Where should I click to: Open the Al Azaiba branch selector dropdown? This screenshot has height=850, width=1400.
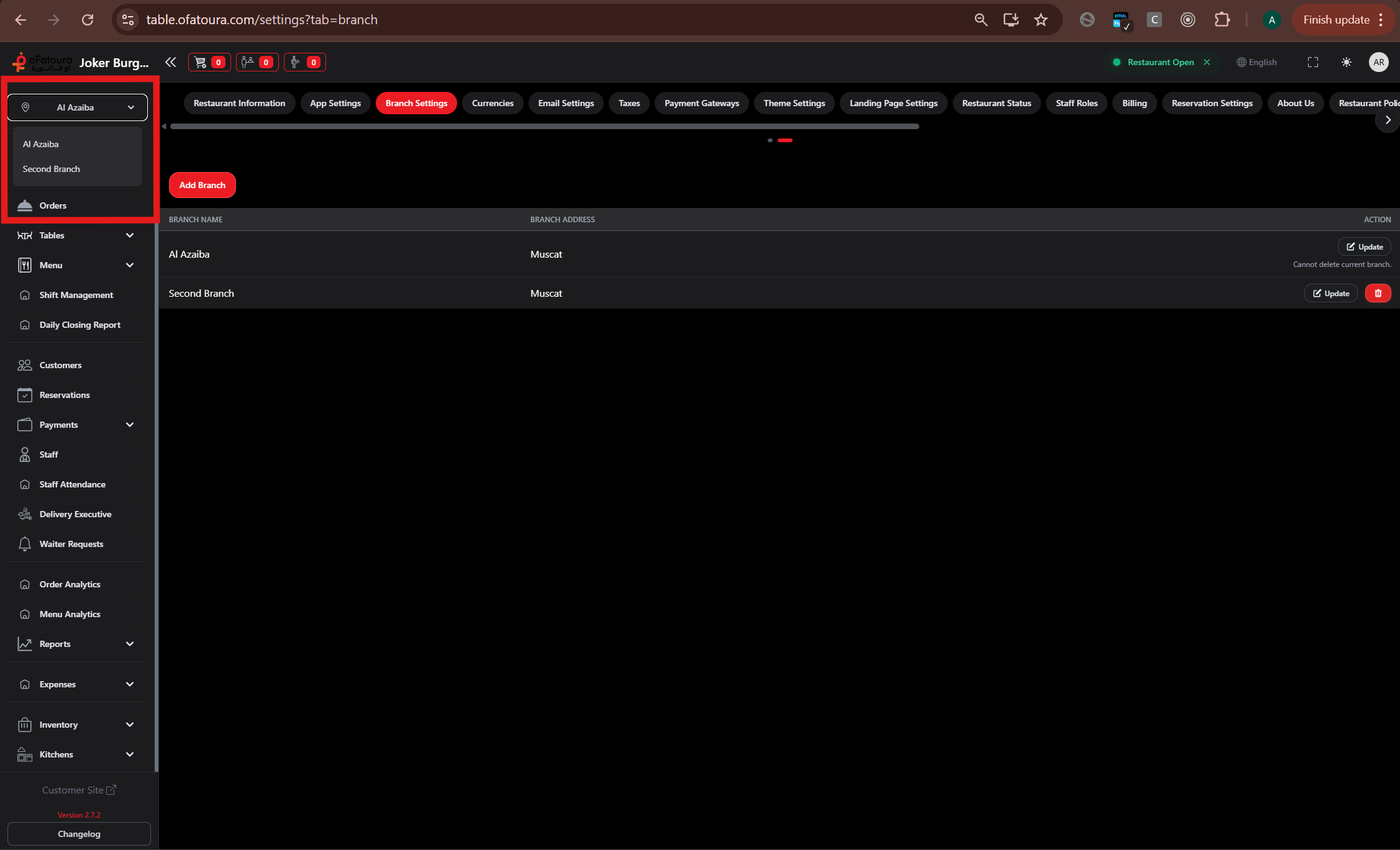(x=77, y=107)
